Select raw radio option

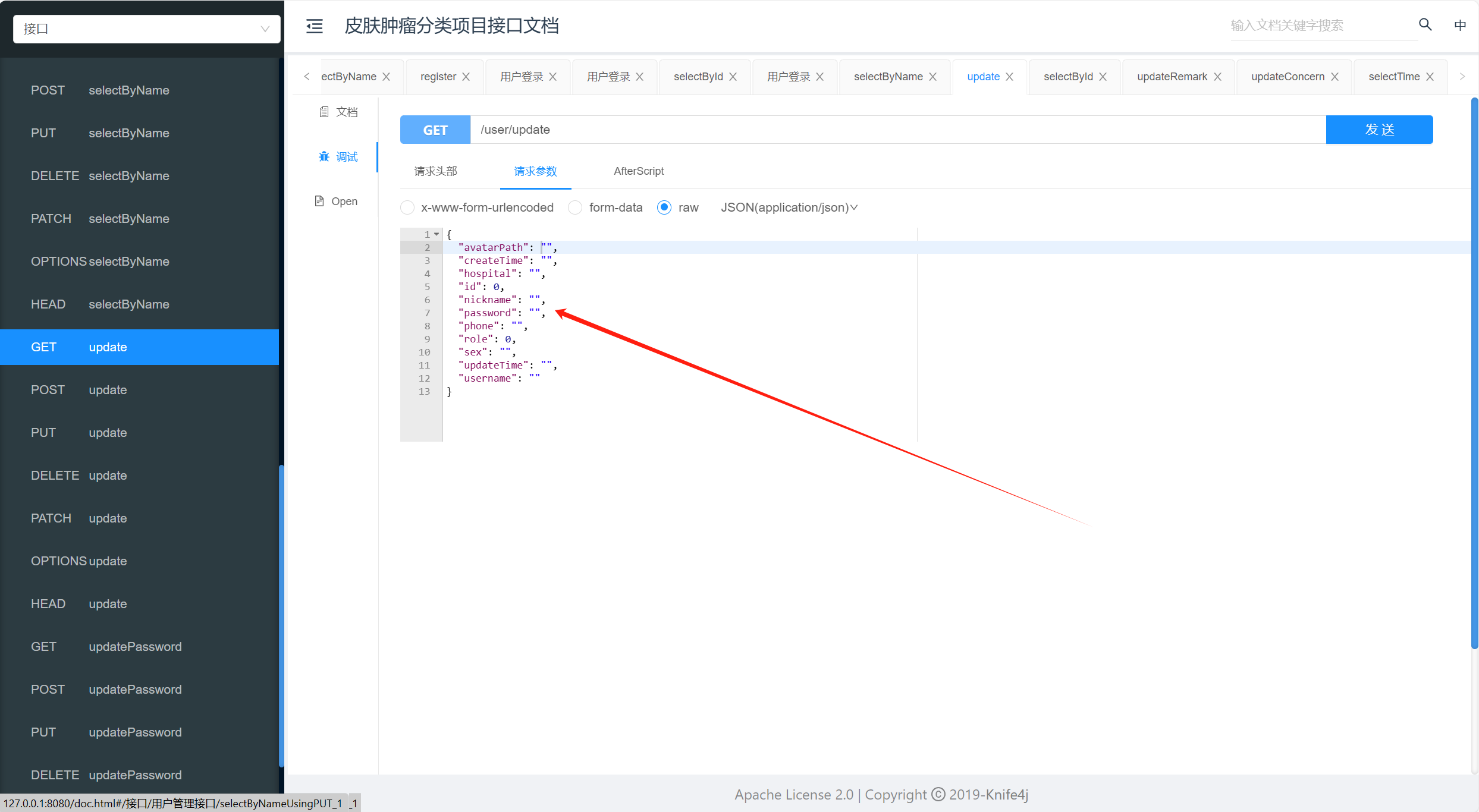point(664,207)
